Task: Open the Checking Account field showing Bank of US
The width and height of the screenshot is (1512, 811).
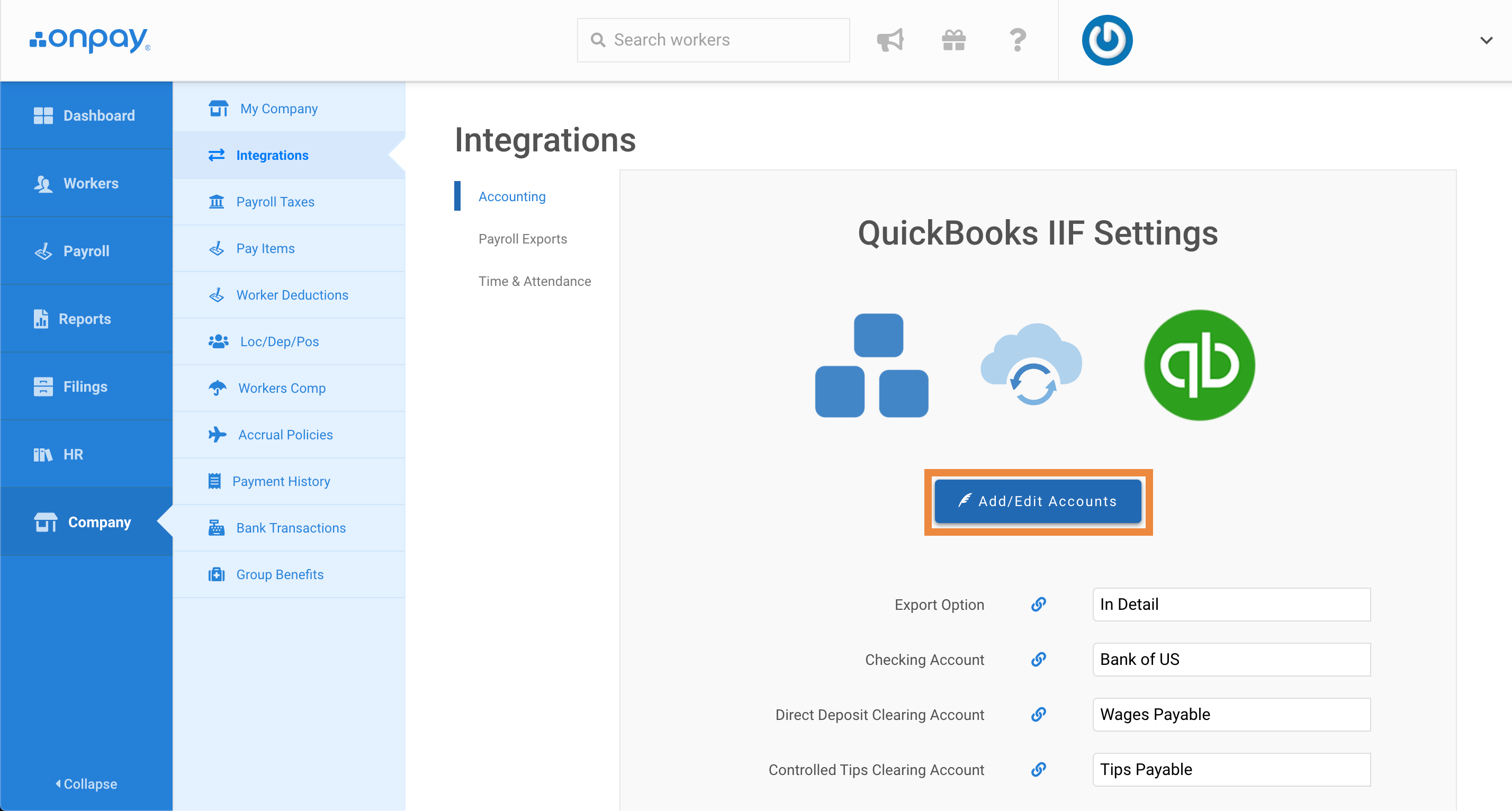Action: [1231, 660]
